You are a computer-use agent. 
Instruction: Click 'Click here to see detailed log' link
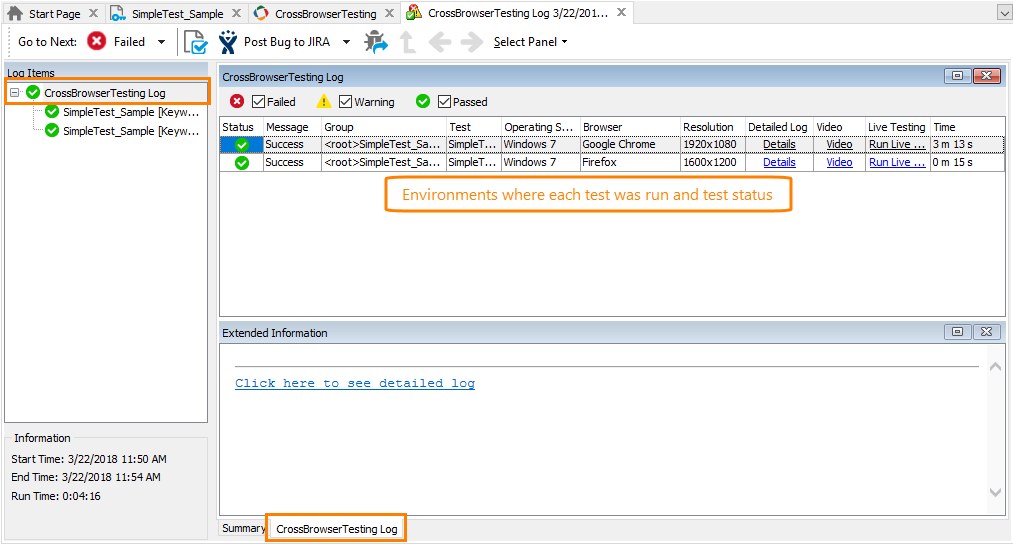tap(355, 383)
